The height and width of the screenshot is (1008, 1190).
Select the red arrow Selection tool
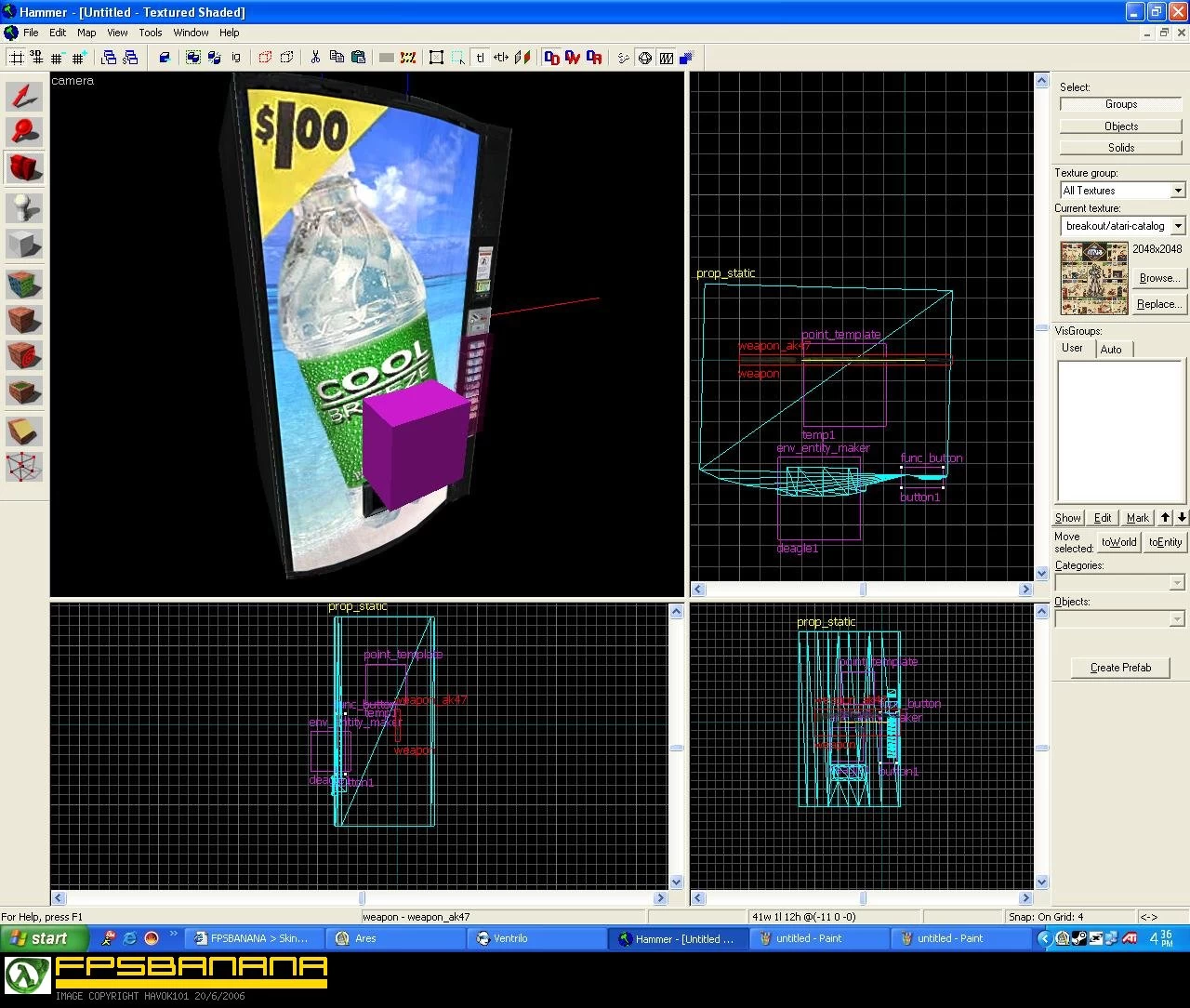pyautogui.click(x=24, y=96)
